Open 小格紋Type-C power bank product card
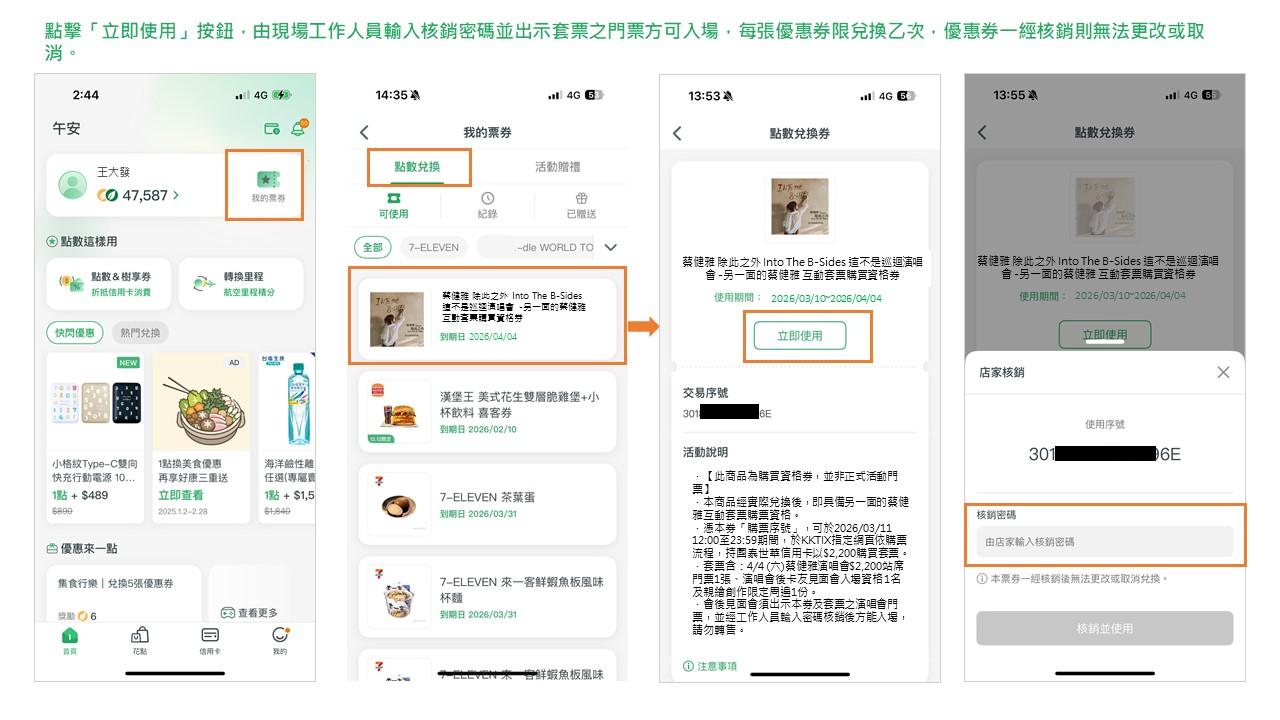This screenshot has width=1280, height=720. click(x=95, y=437)
